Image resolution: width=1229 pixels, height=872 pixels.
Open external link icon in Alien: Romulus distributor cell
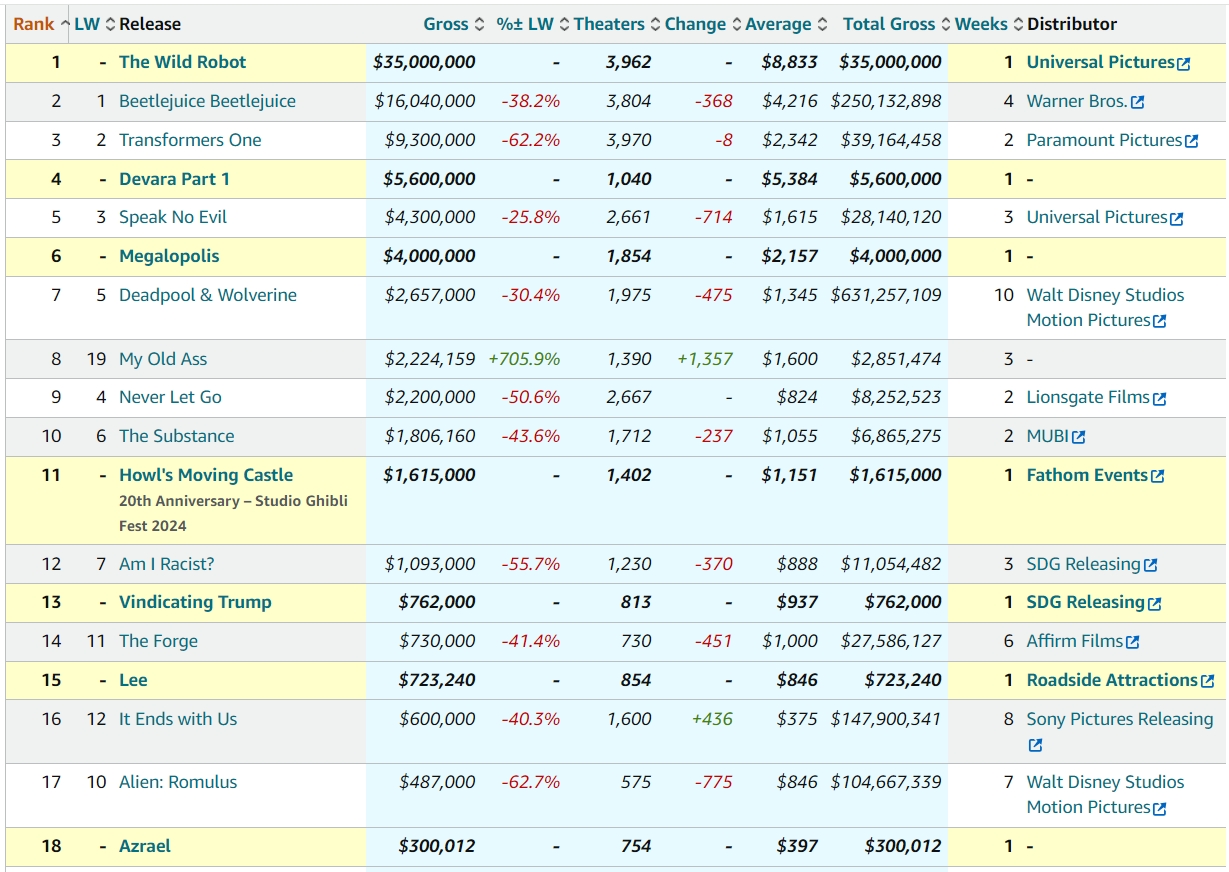(x=1159, y=808)
